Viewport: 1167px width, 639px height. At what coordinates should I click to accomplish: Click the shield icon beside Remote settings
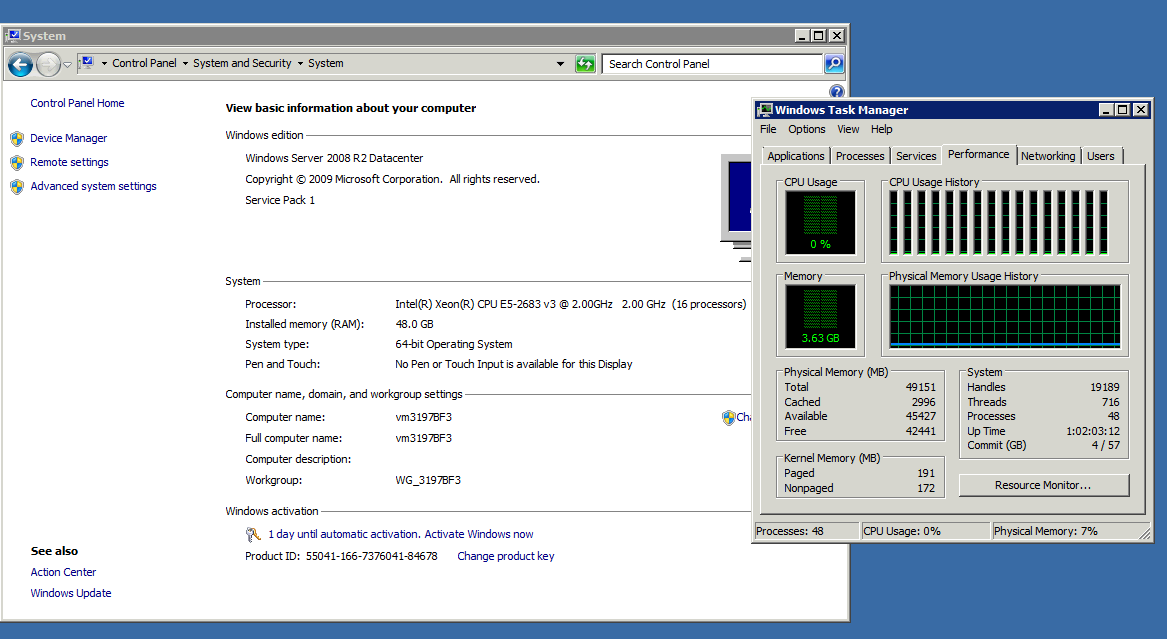(x=17, y=162)
